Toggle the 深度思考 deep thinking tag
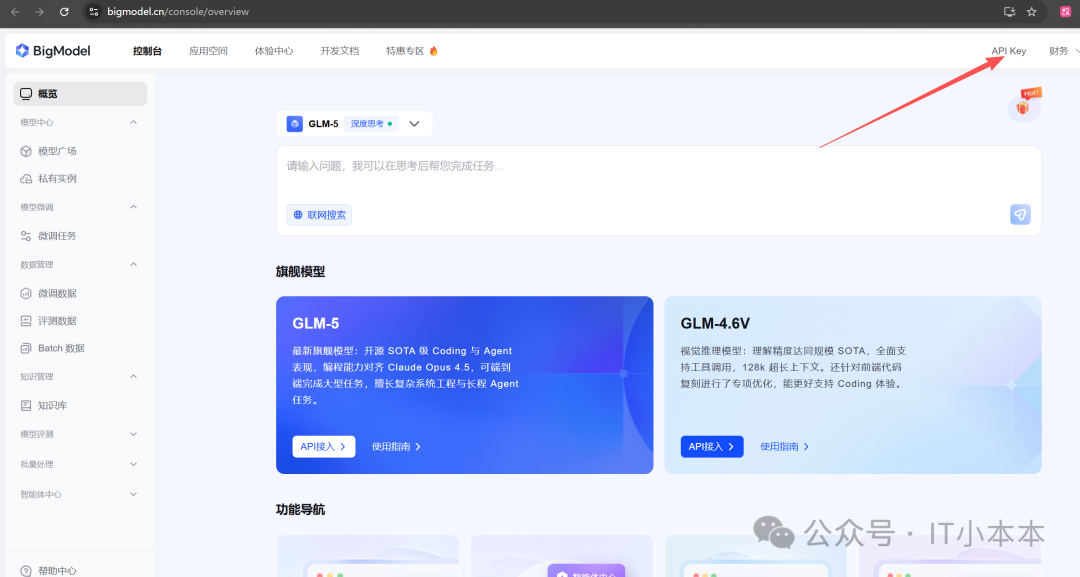Image resolution: width=1080 pixels, height=577 pixels. (371, 124)
